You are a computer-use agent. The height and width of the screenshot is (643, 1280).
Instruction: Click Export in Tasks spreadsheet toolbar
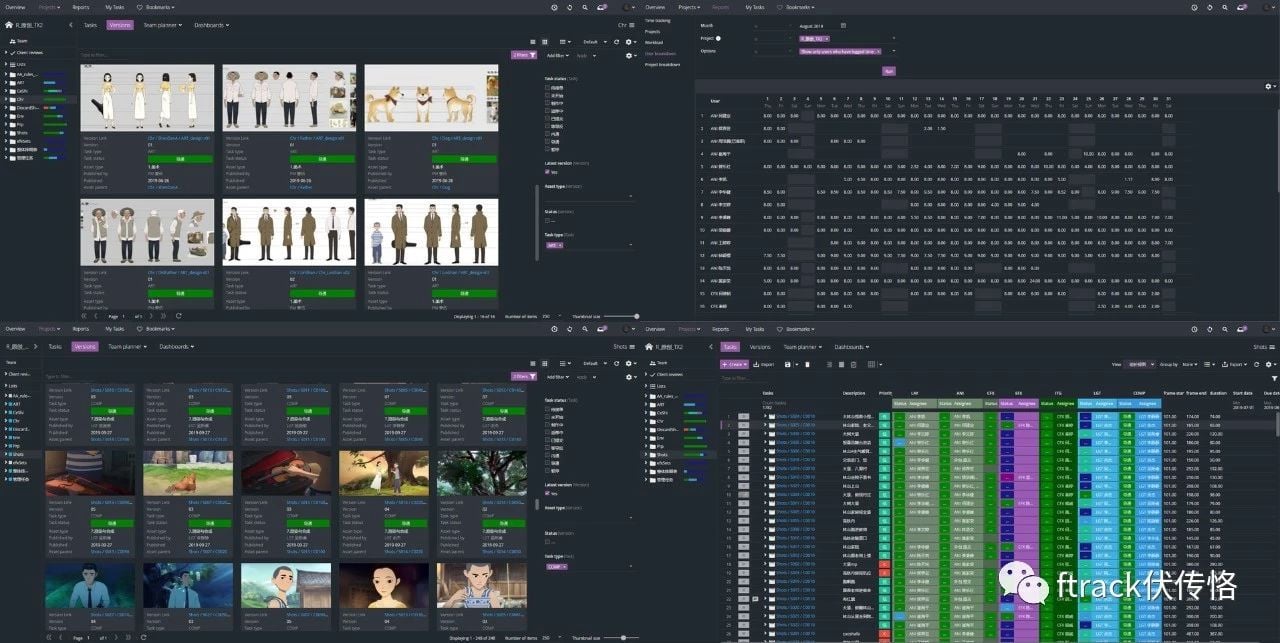pos(1236,364)
